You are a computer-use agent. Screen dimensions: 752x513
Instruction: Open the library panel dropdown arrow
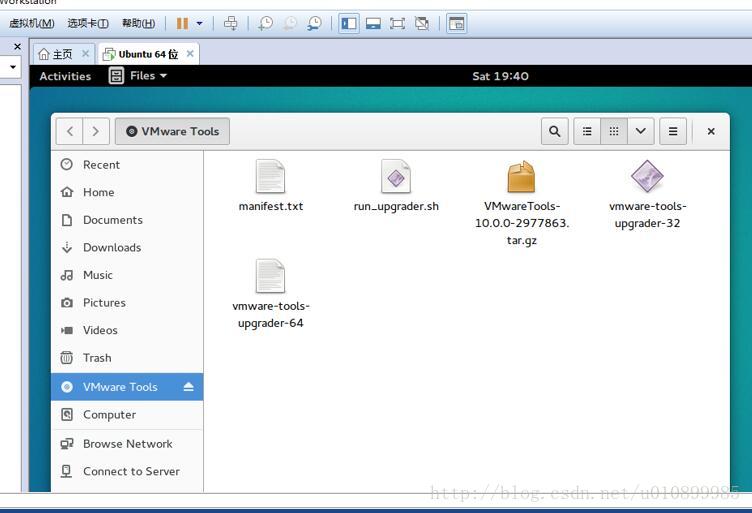(13, 67)
